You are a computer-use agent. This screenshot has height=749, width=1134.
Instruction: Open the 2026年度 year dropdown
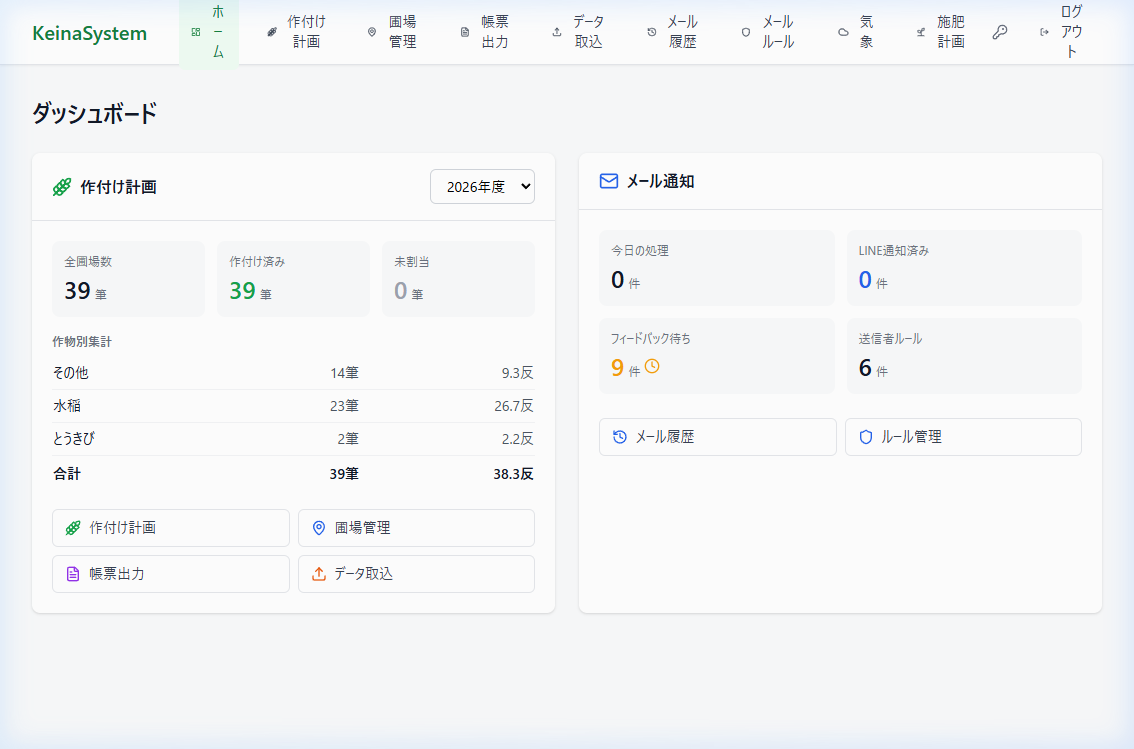(x=482, y=187)
